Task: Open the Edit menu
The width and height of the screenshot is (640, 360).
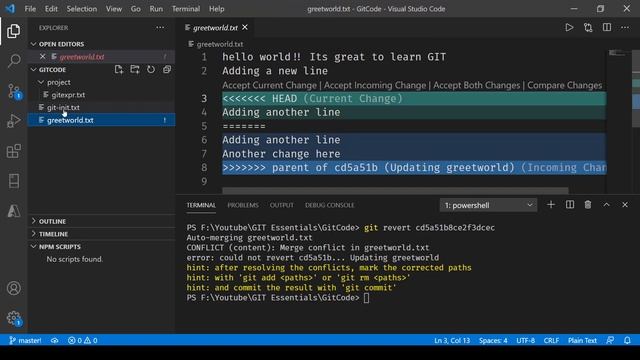Action: point(51,9)
